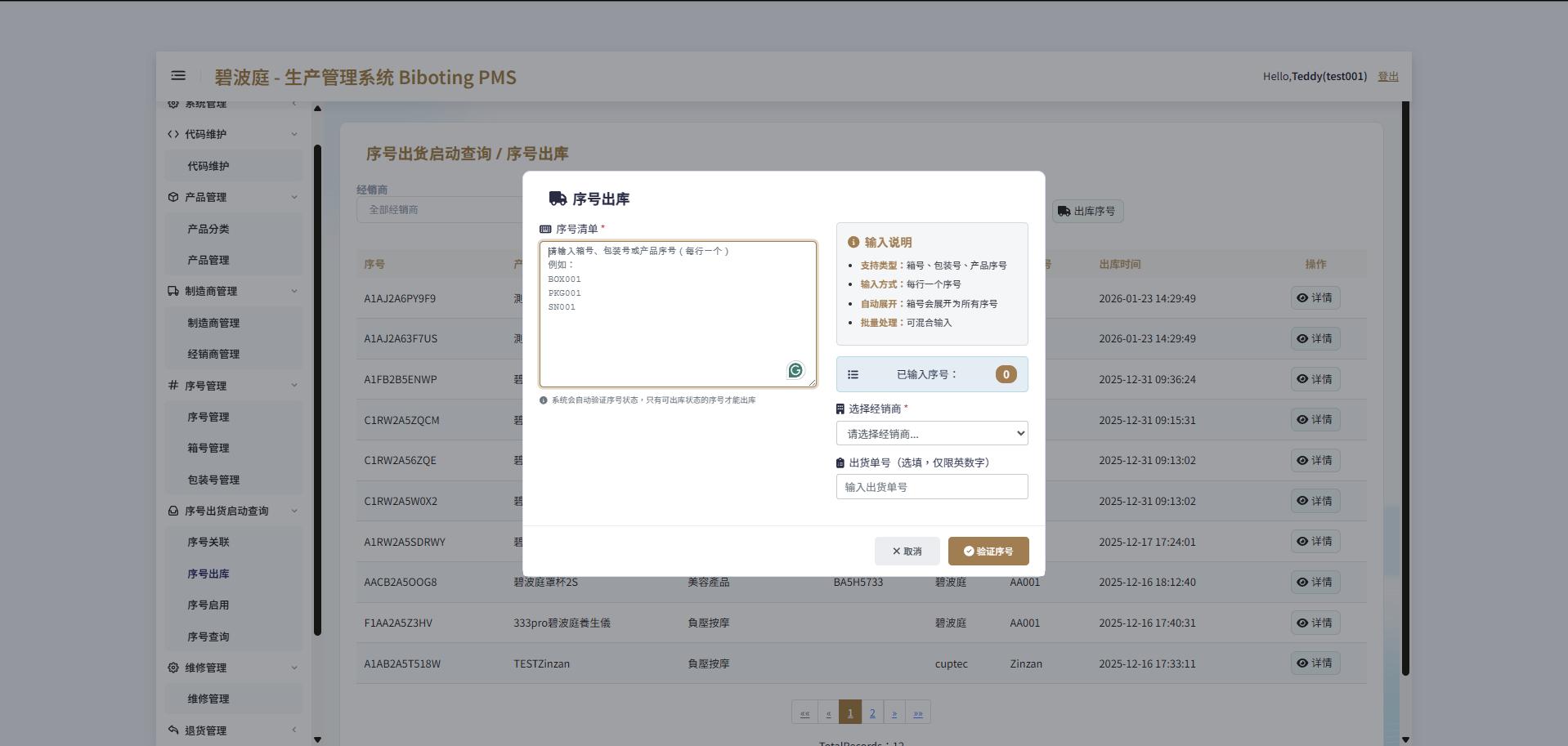Open the 请选择经销商 dropdown in the dialog
The width and height of the screenshot is (1568, 746).
click(932, 433)
